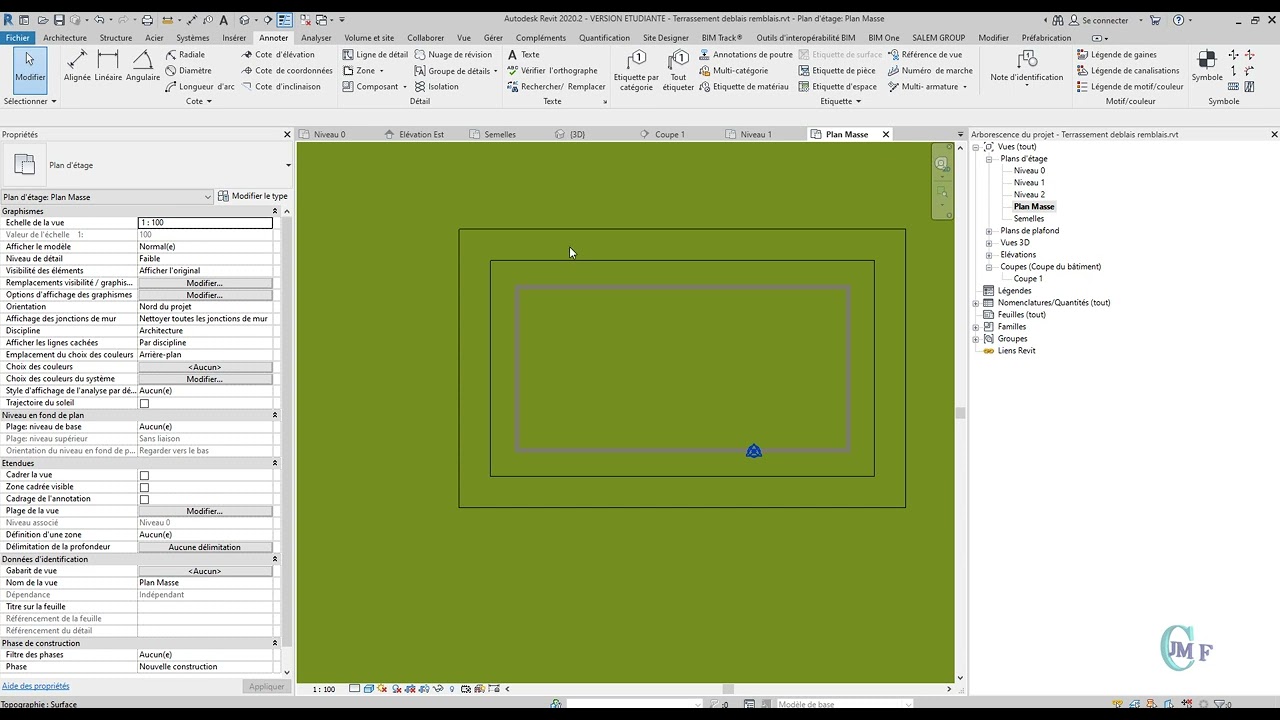Choose Numéro de marche tool
Image resolution: width=1280 pixels, height=720 pixels.
tap(930, 71)
